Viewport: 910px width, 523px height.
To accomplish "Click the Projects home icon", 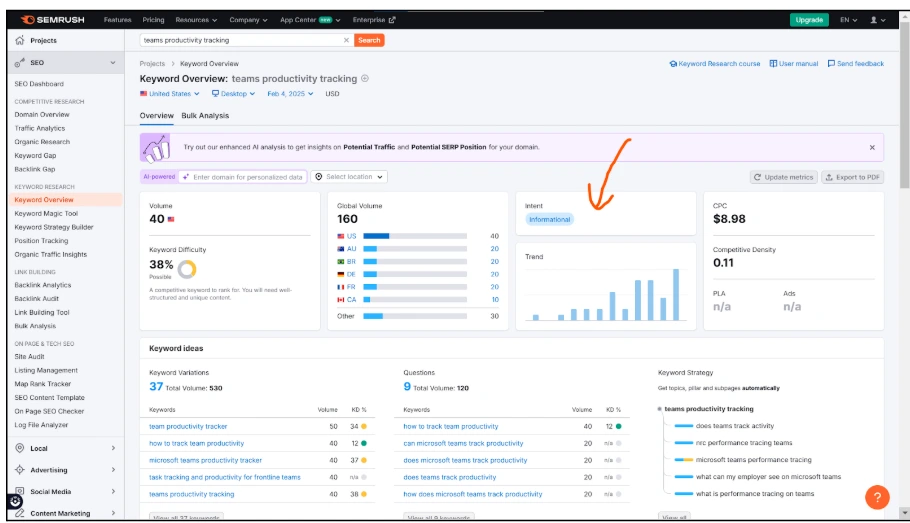I will pyautogui.click(x=20, y=40).
